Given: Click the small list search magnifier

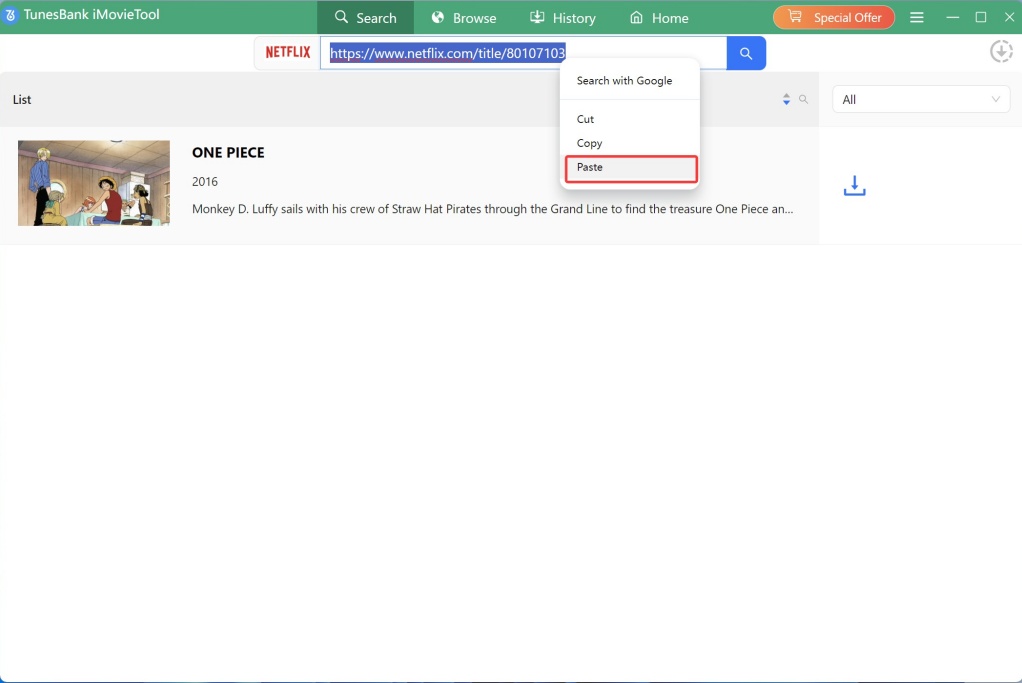Looking at the screenshot, I should pos(803,100).
